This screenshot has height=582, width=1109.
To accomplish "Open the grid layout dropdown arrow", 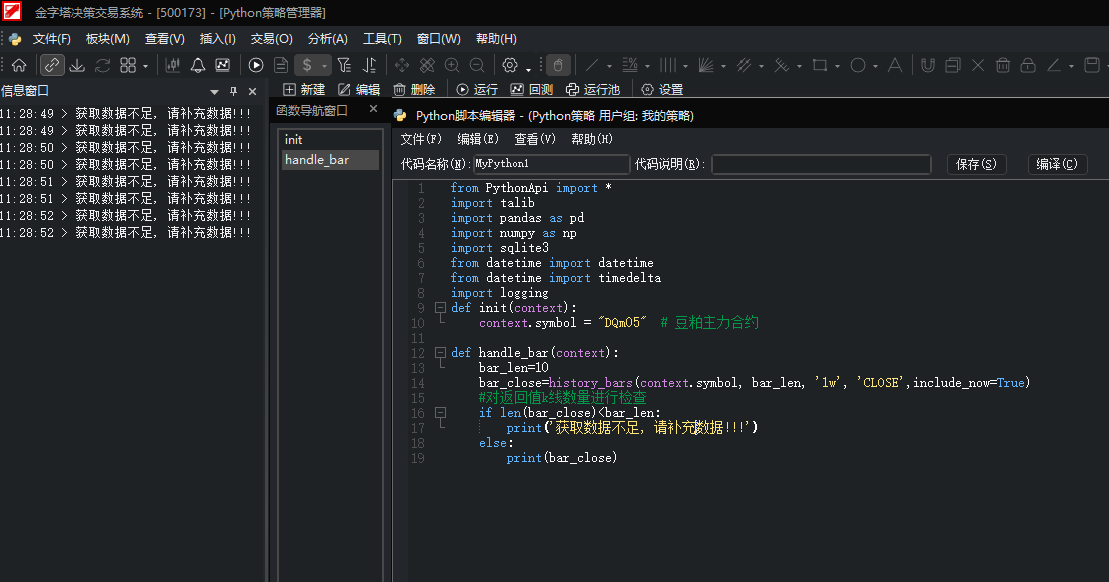I will pos(146,66).
